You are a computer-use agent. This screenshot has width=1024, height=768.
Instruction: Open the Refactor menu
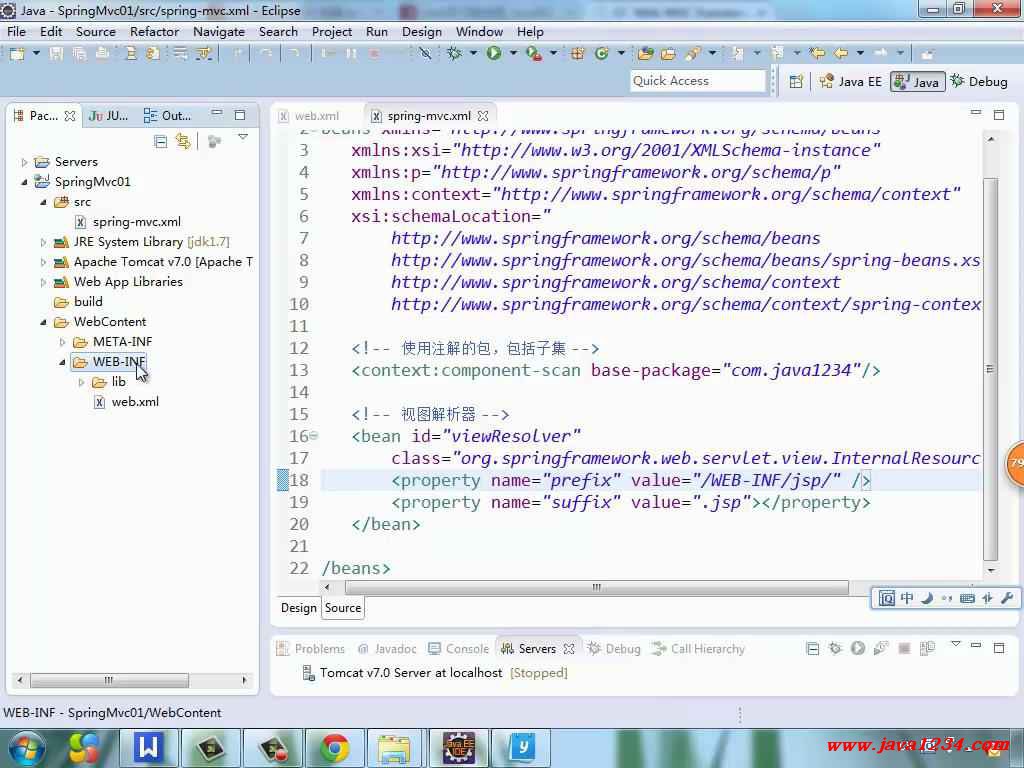pyautogui.click(x=154, y=31)
